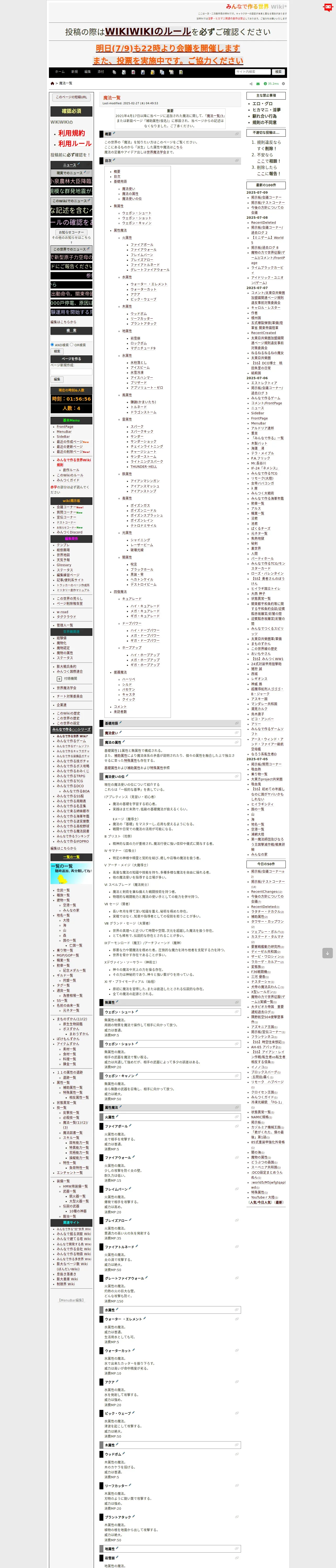Focus the サイト内検索 field in the nav bar
This screenshot has width=336, height=1568.
coord(253,72)
